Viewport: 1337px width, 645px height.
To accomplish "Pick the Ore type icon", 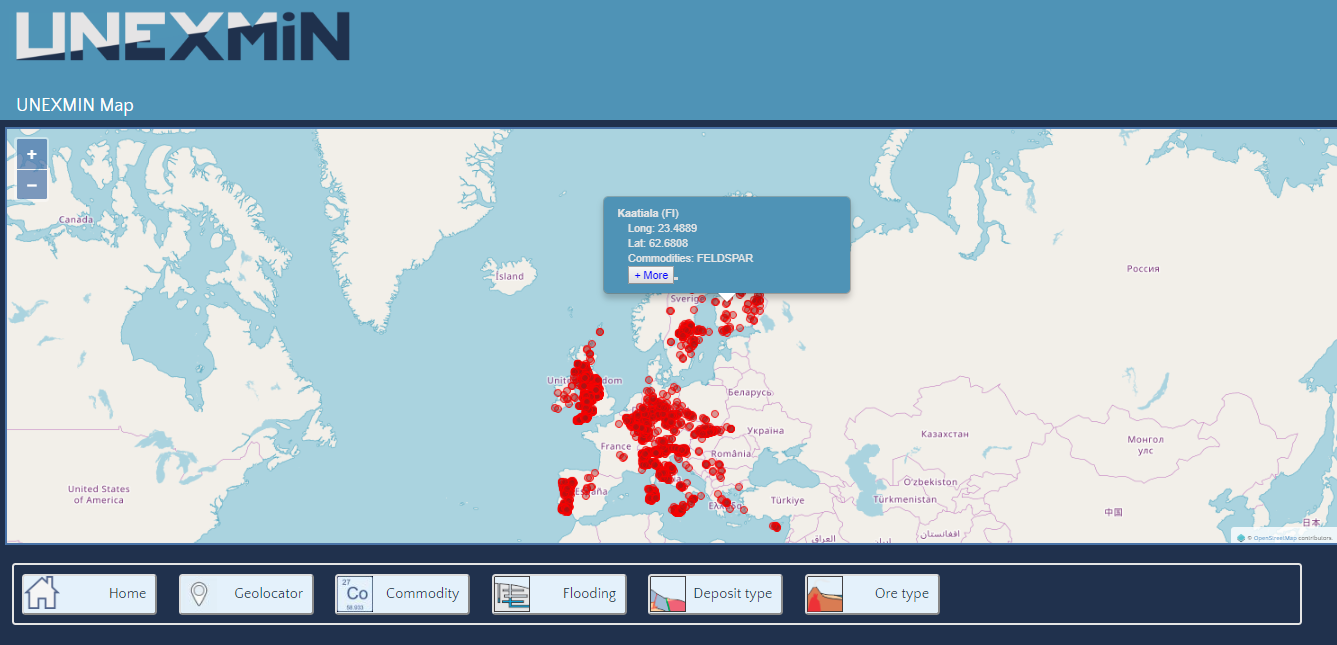I will 824,594.
